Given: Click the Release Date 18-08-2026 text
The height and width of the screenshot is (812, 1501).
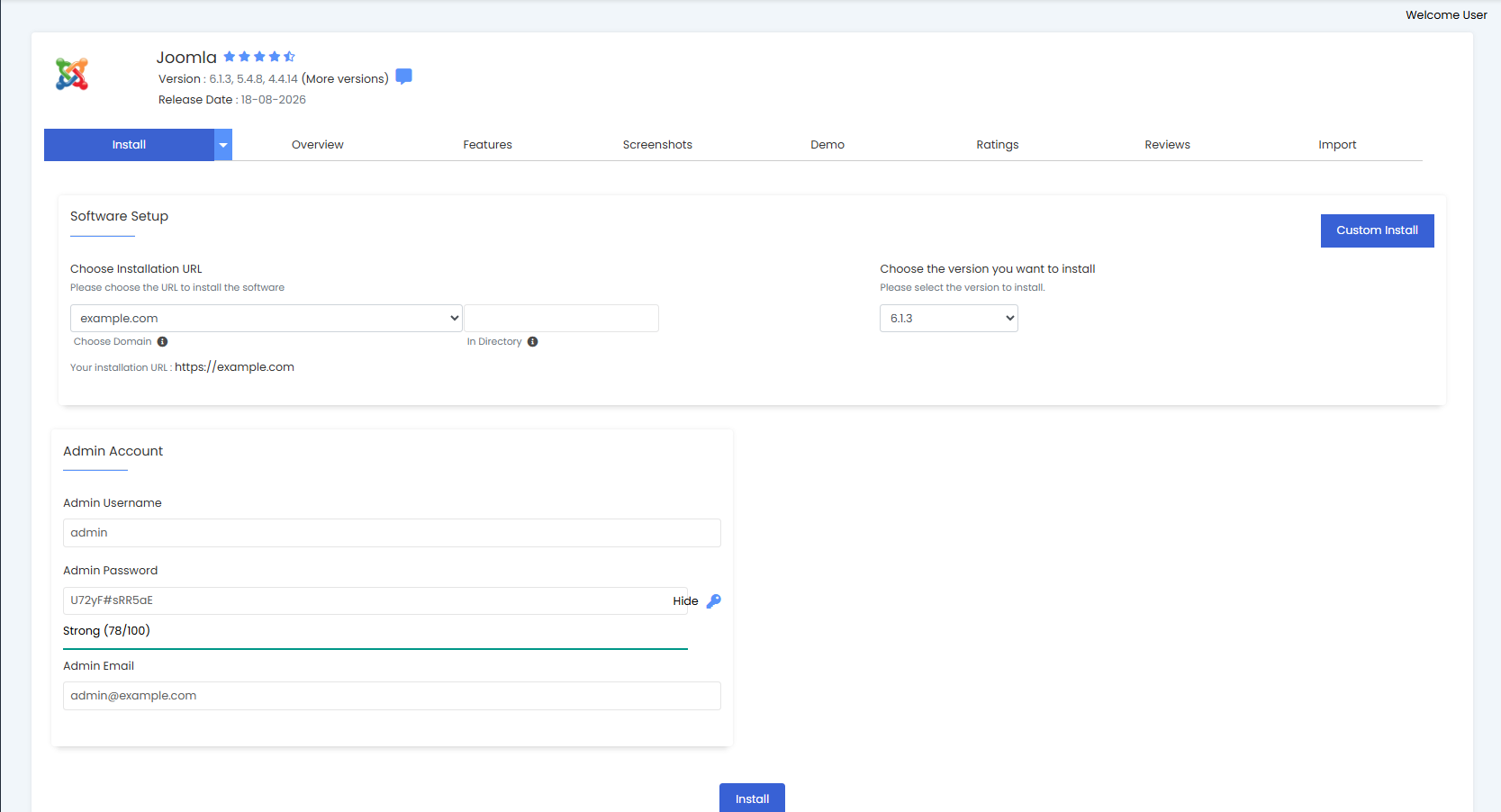Looking at the screenshot, I should pyautogui.click(x=232, y=100).
